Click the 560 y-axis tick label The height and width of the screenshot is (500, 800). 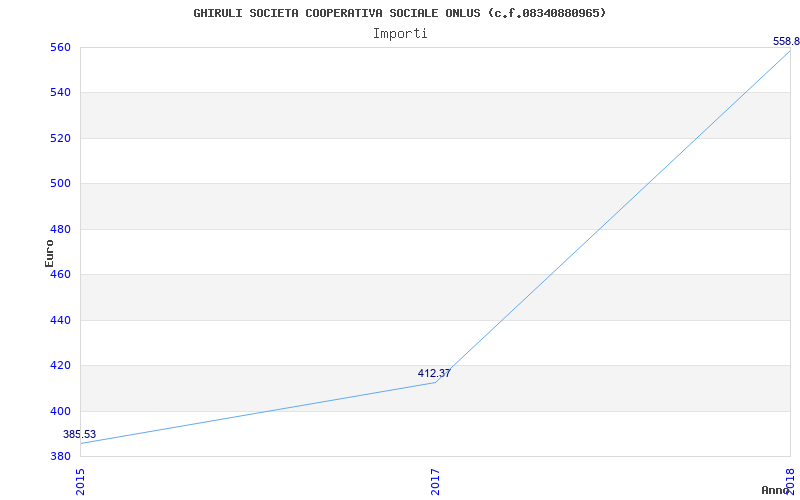click(60, 47)
